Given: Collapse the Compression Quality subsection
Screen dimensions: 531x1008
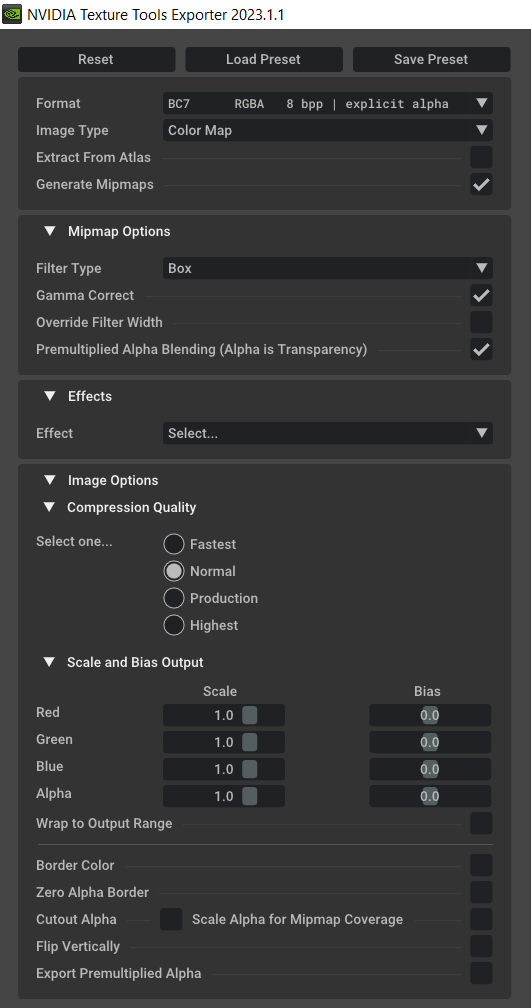Looking at the screenshot, I should click(x=49, y=507).
